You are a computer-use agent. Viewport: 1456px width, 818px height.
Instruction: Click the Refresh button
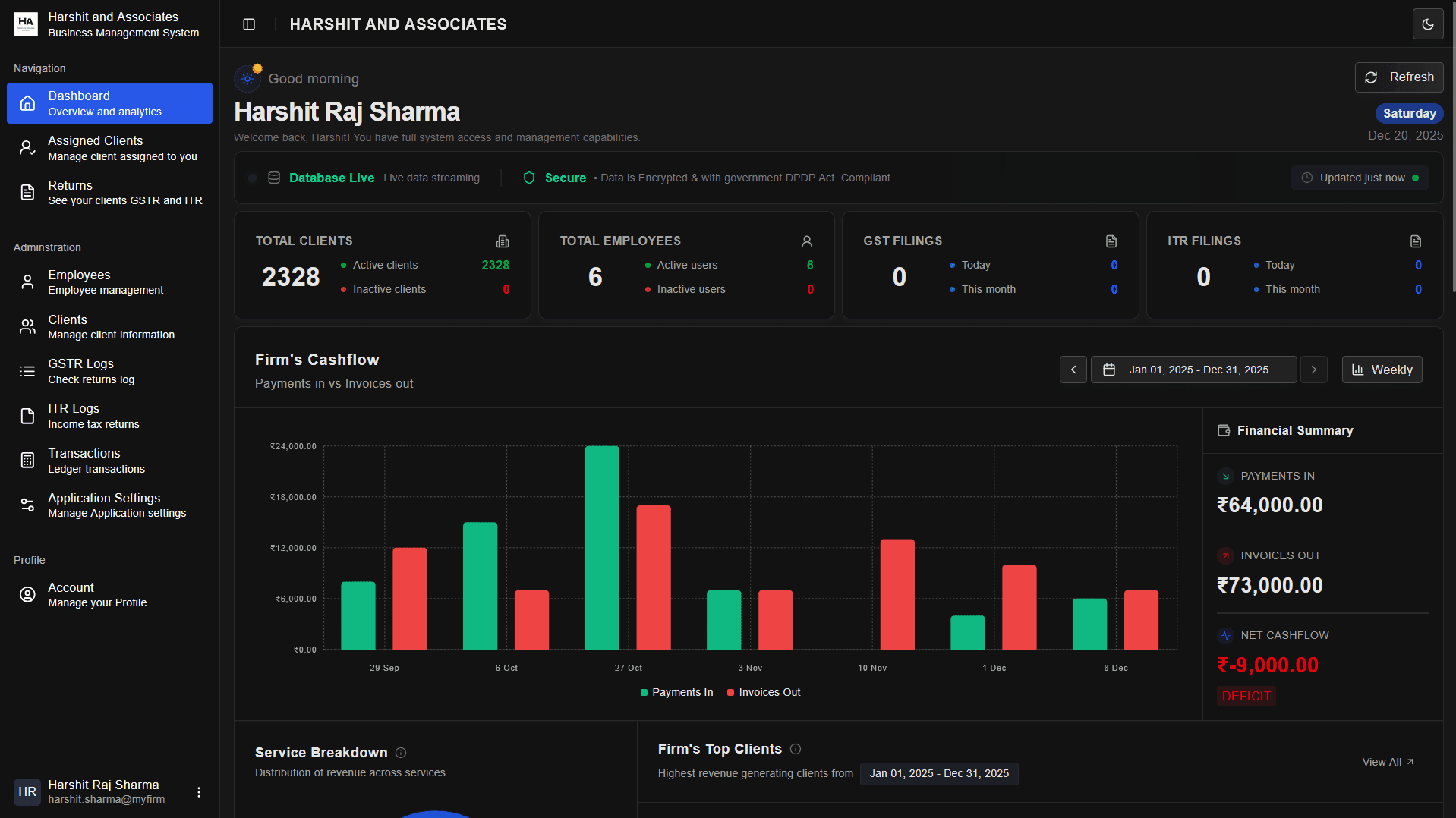(1398, 77)
